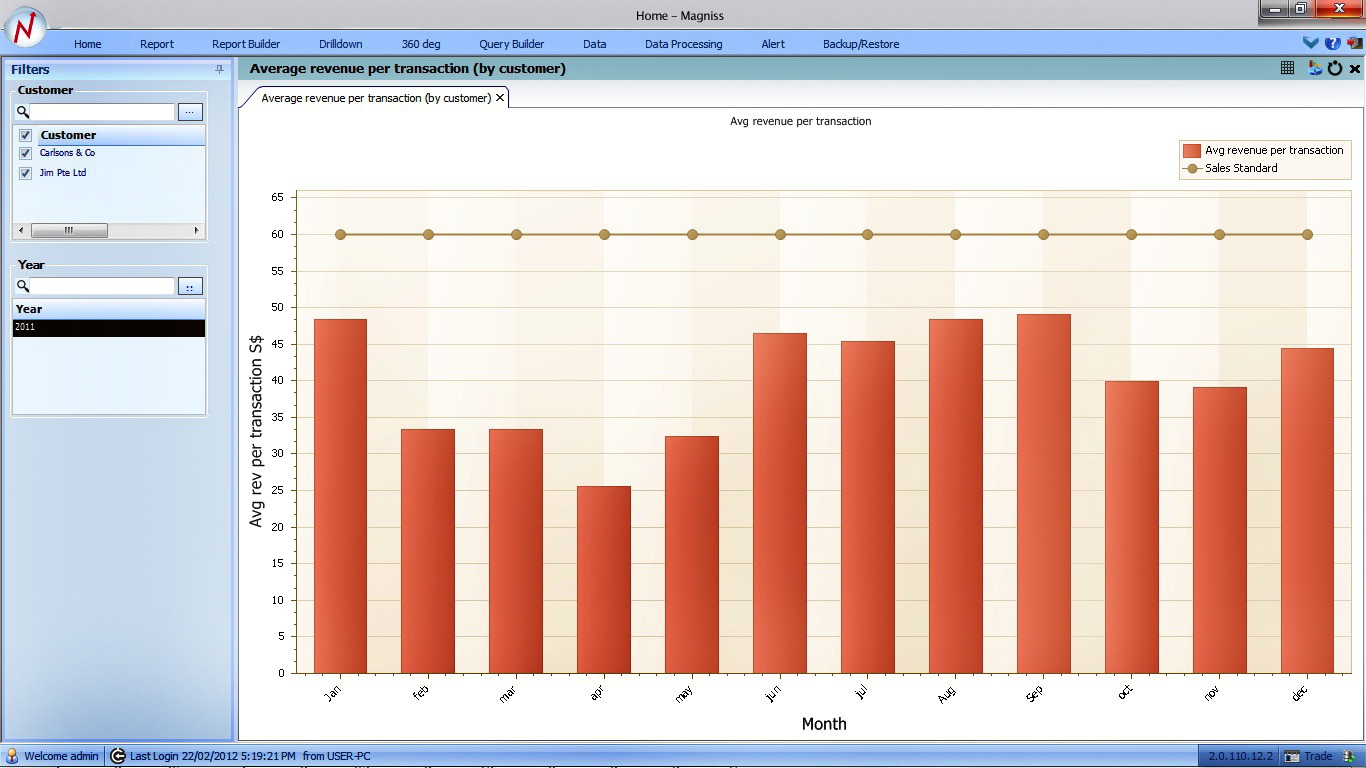Screen dimensions: 1366x768
Task: Refresh the report with circular arrow icon
Action: [x=1335, y=68]
